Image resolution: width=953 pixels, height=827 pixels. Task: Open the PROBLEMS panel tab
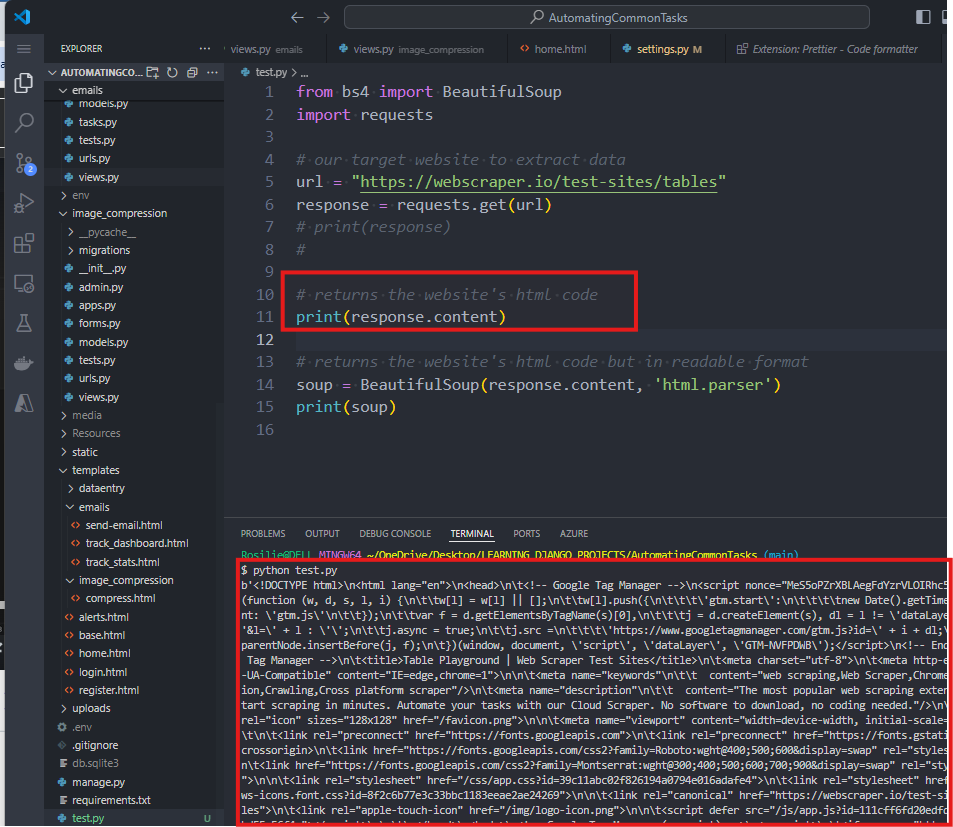(263, 534)
